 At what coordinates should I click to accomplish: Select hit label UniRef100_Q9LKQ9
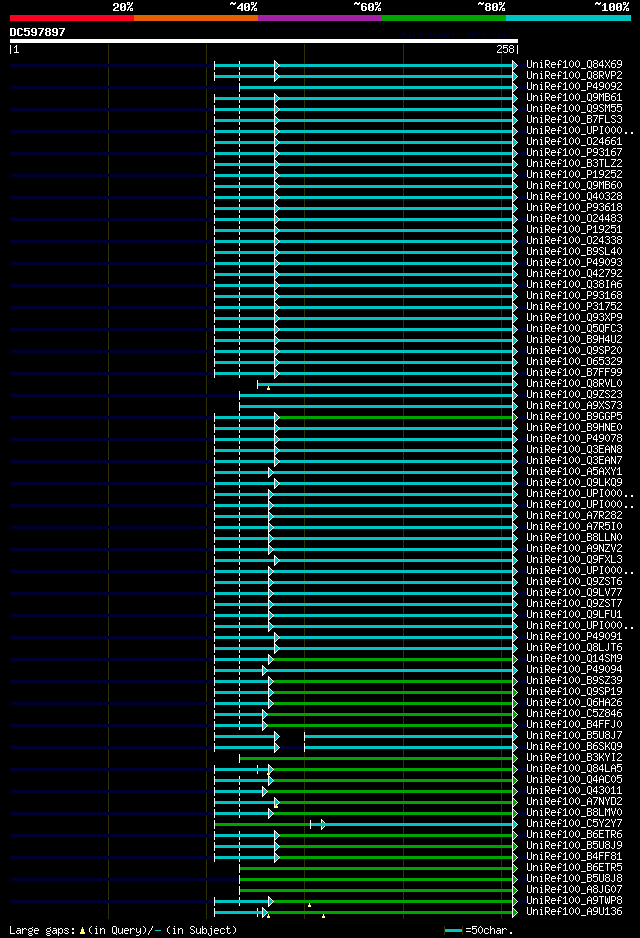[x=574, y=482]
